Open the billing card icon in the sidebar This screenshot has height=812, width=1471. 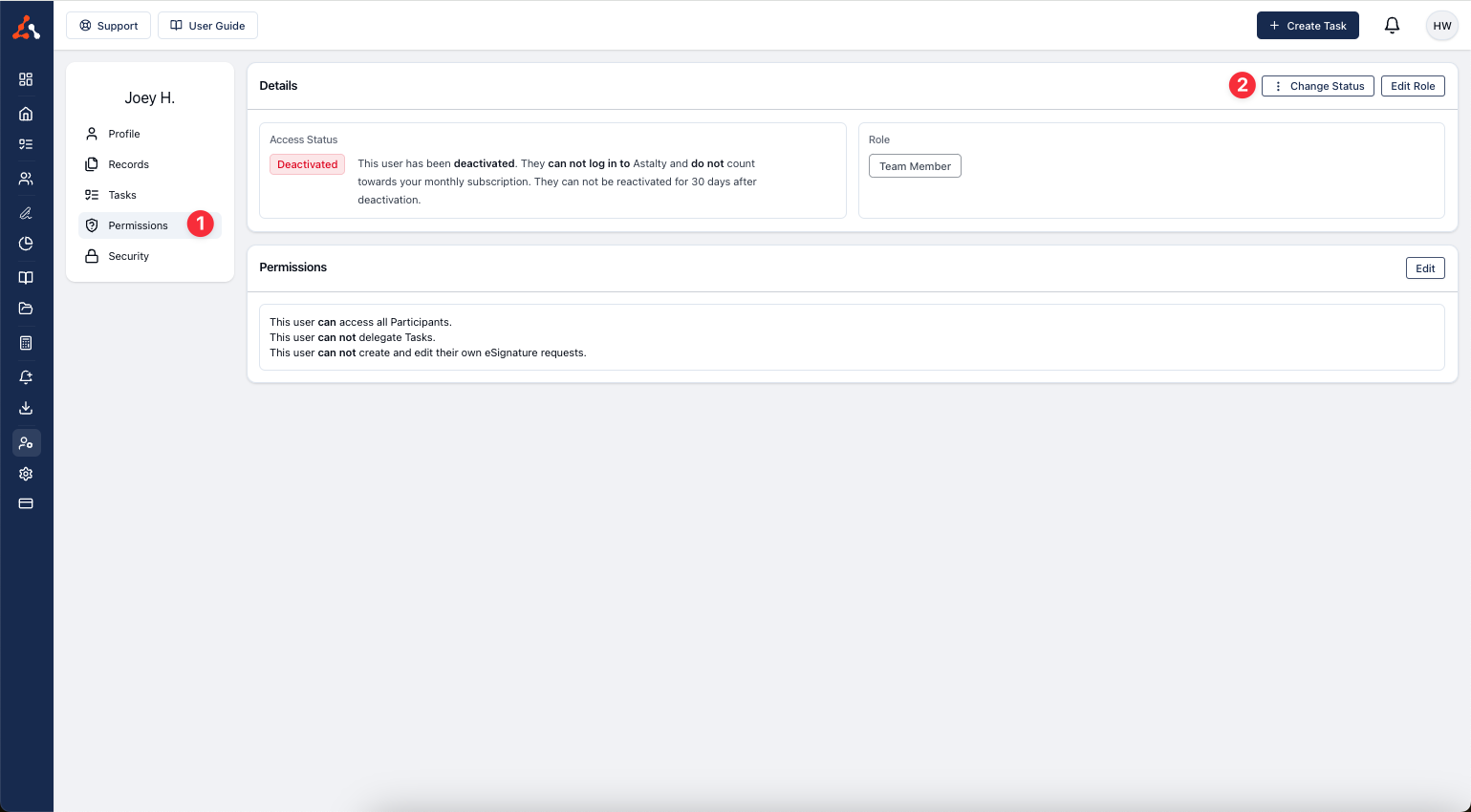click(26, 503)
